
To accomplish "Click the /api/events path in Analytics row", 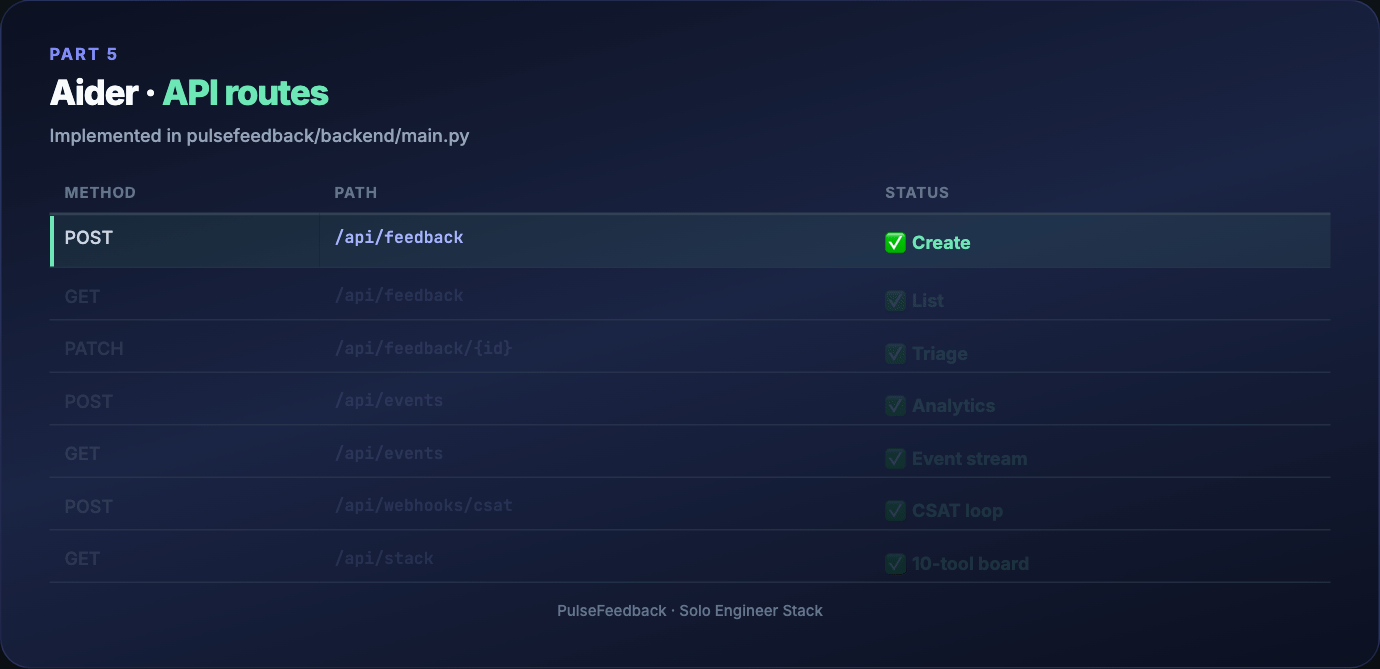I will pyautogui.click(x=389, y=401).
